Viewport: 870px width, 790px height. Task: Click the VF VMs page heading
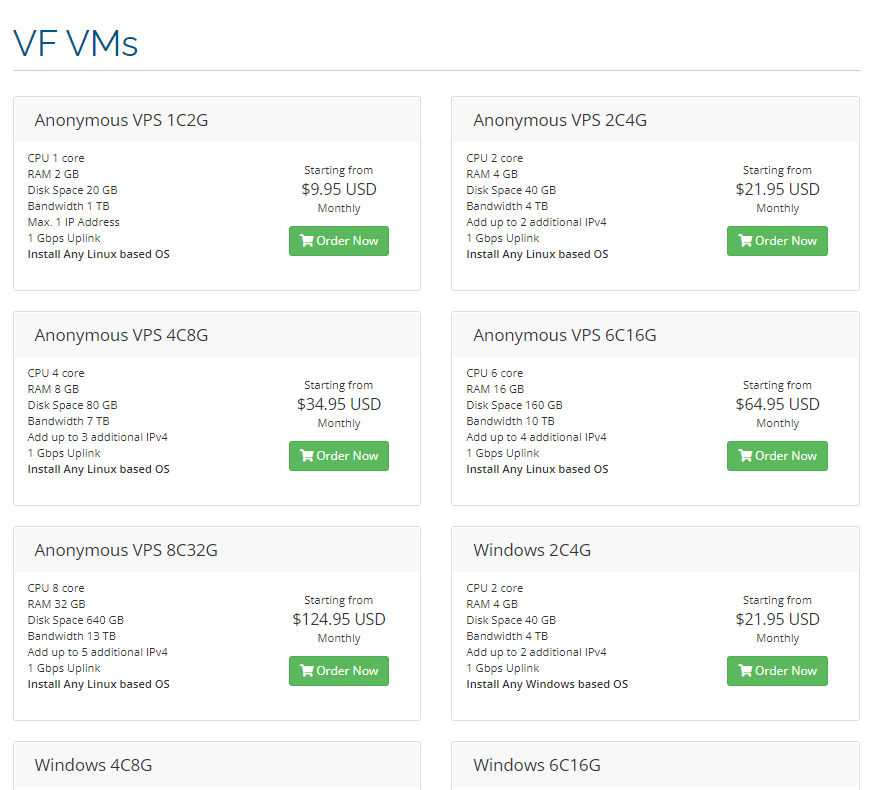click(x=75, y=43)
